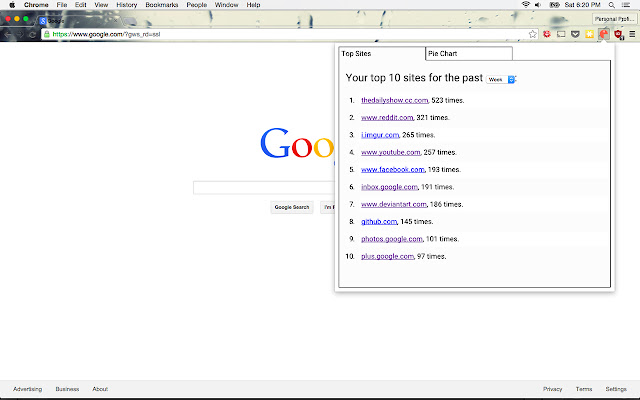Click the cast screen extension icon
Image resolution: width=640 pixels, height=400 pixels.
(561, 34)
